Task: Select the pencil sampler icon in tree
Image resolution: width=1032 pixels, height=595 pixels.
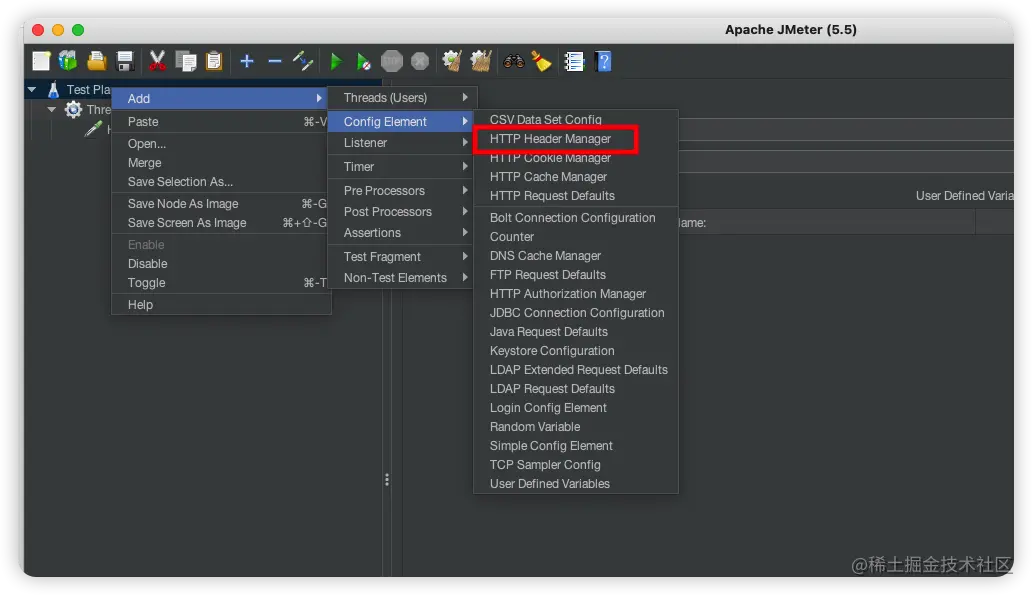Action: pyautogui.click(x=93, y=128)
